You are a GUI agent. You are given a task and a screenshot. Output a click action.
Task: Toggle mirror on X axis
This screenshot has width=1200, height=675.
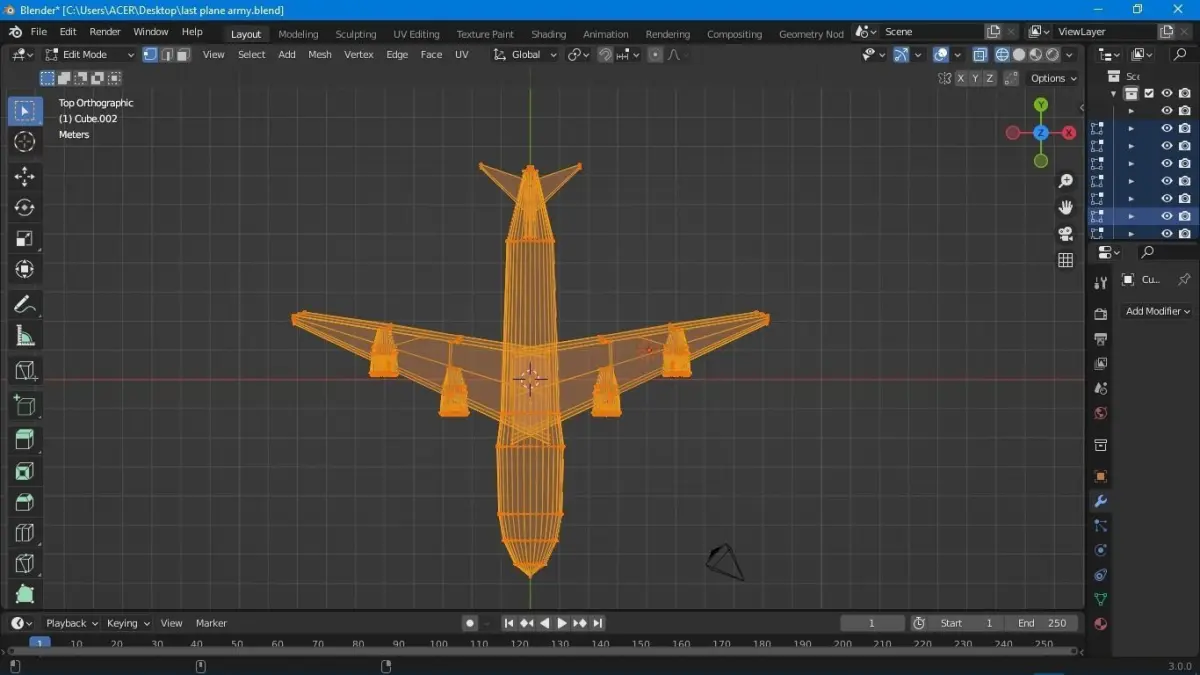pos(961,78)
